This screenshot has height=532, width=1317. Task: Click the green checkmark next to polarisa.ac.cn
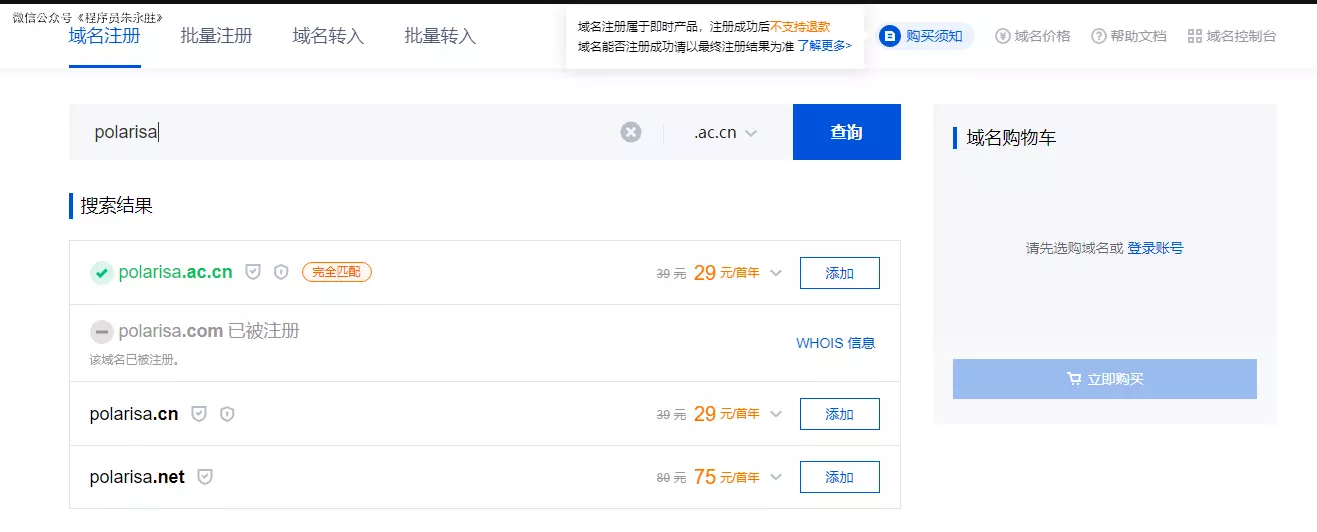click(x=101, y=273)
